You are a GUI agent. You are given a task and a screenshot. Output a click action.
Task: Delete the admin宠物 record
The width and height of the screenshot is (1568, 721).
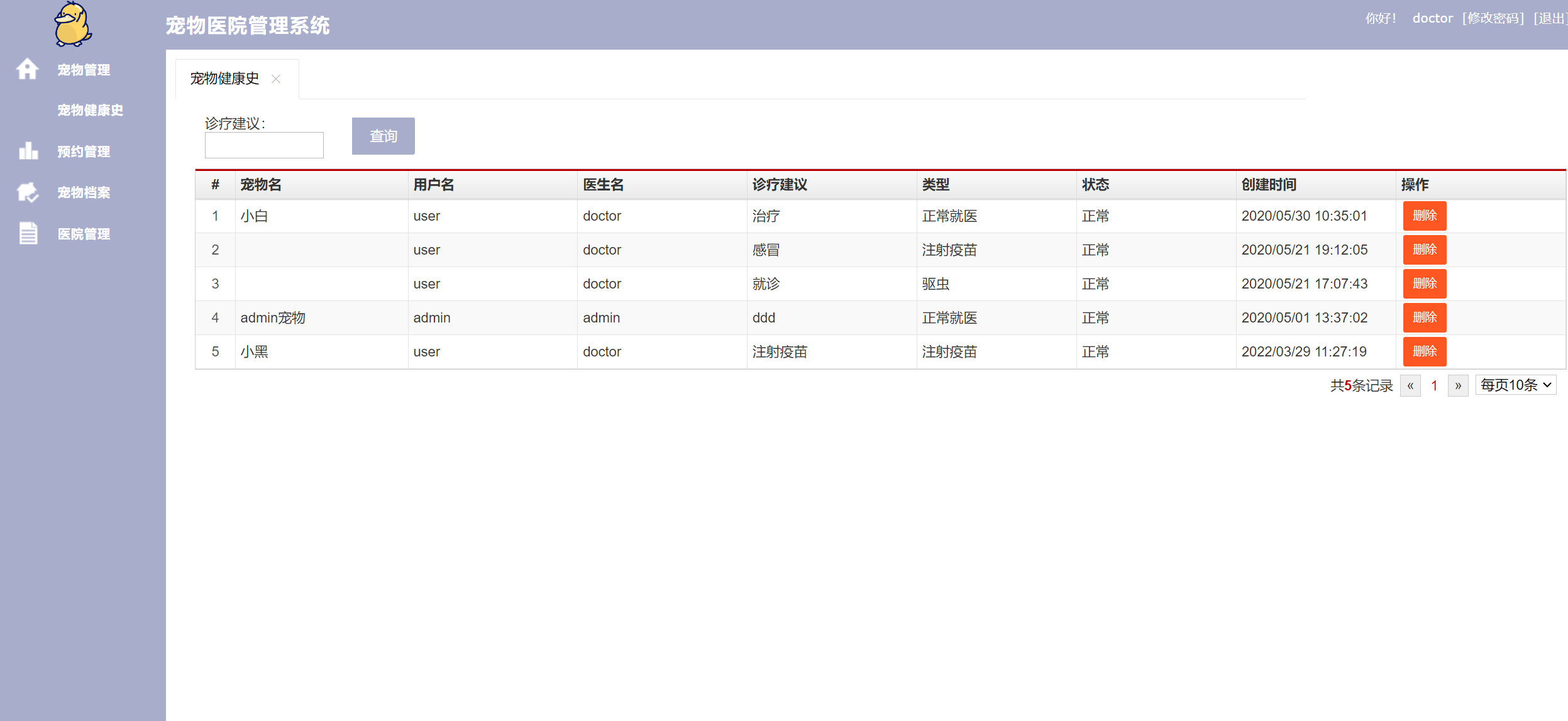pyautogui.click(x=1424, y=317)
